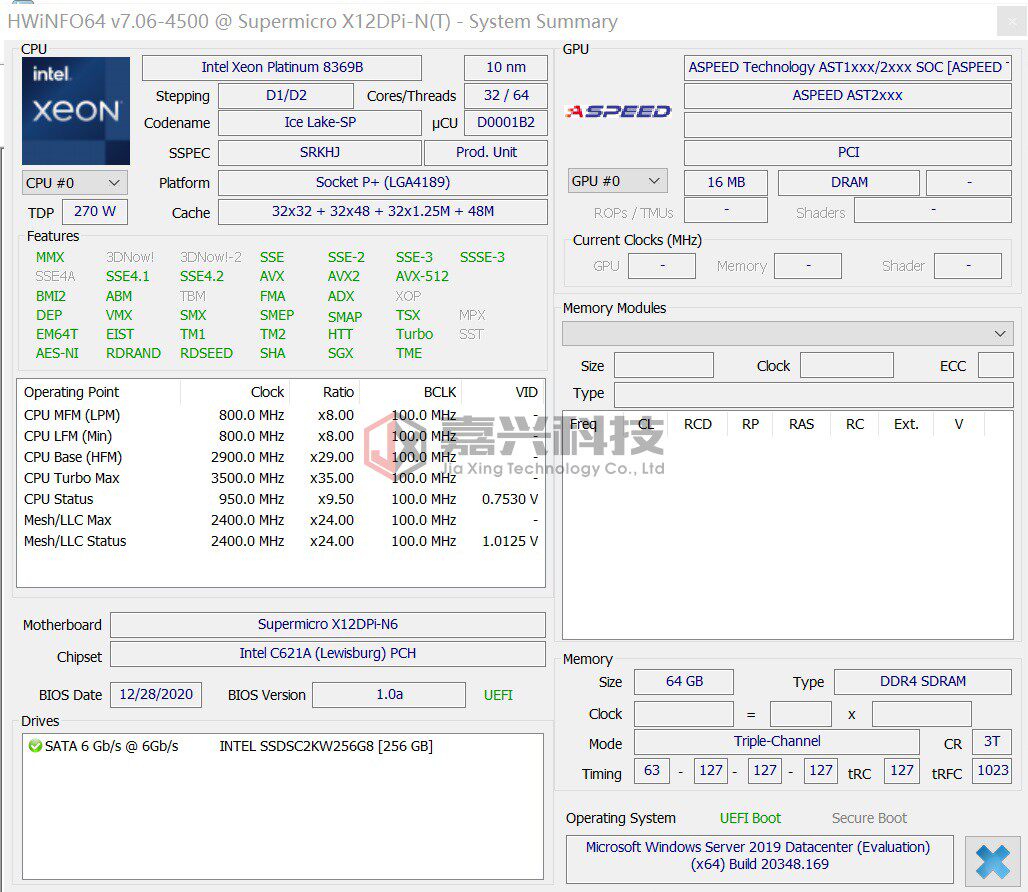Select the SRKHJ SSPEC value
This screenshot has height=892, width=1028.
tap(320, 153)
